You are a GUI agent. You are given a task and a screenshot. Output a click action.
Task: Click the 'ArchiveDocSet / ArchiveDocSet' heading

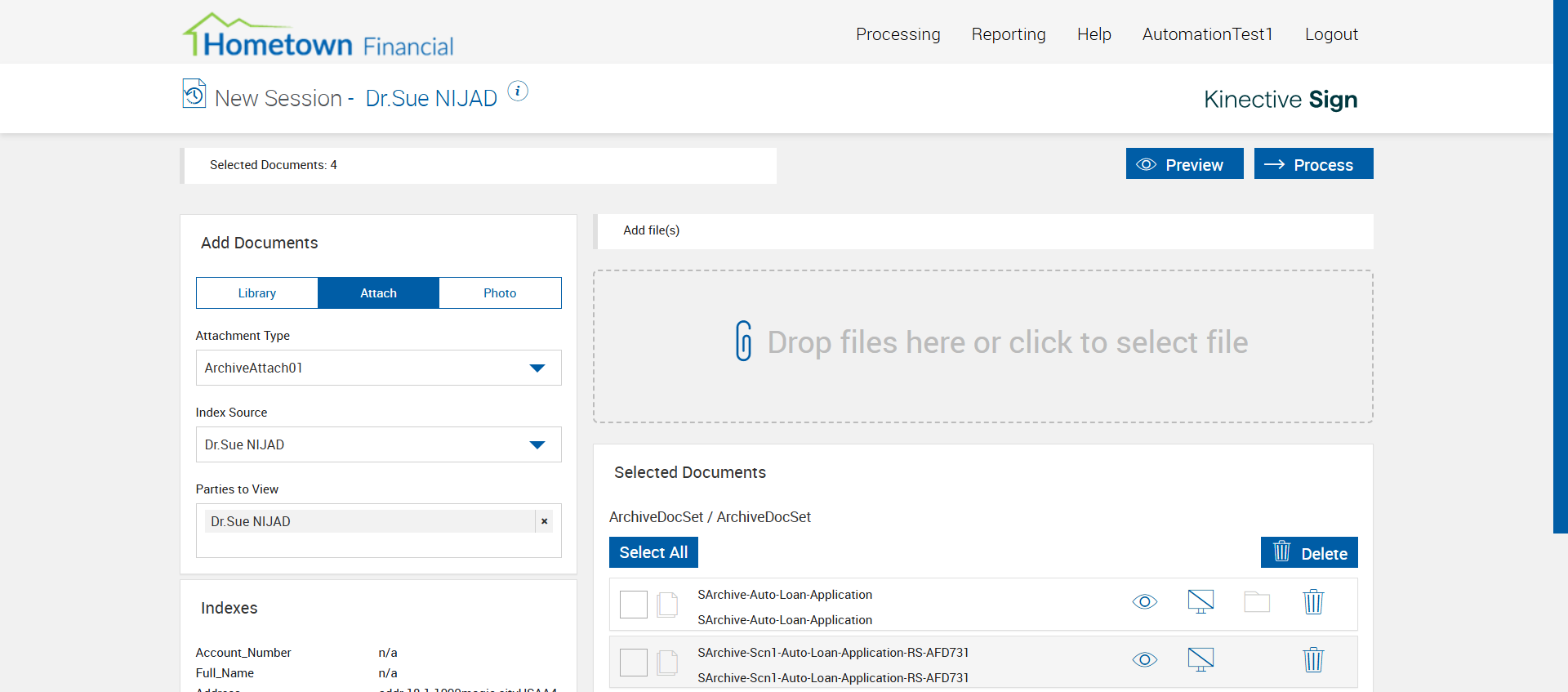coord(710,517)
